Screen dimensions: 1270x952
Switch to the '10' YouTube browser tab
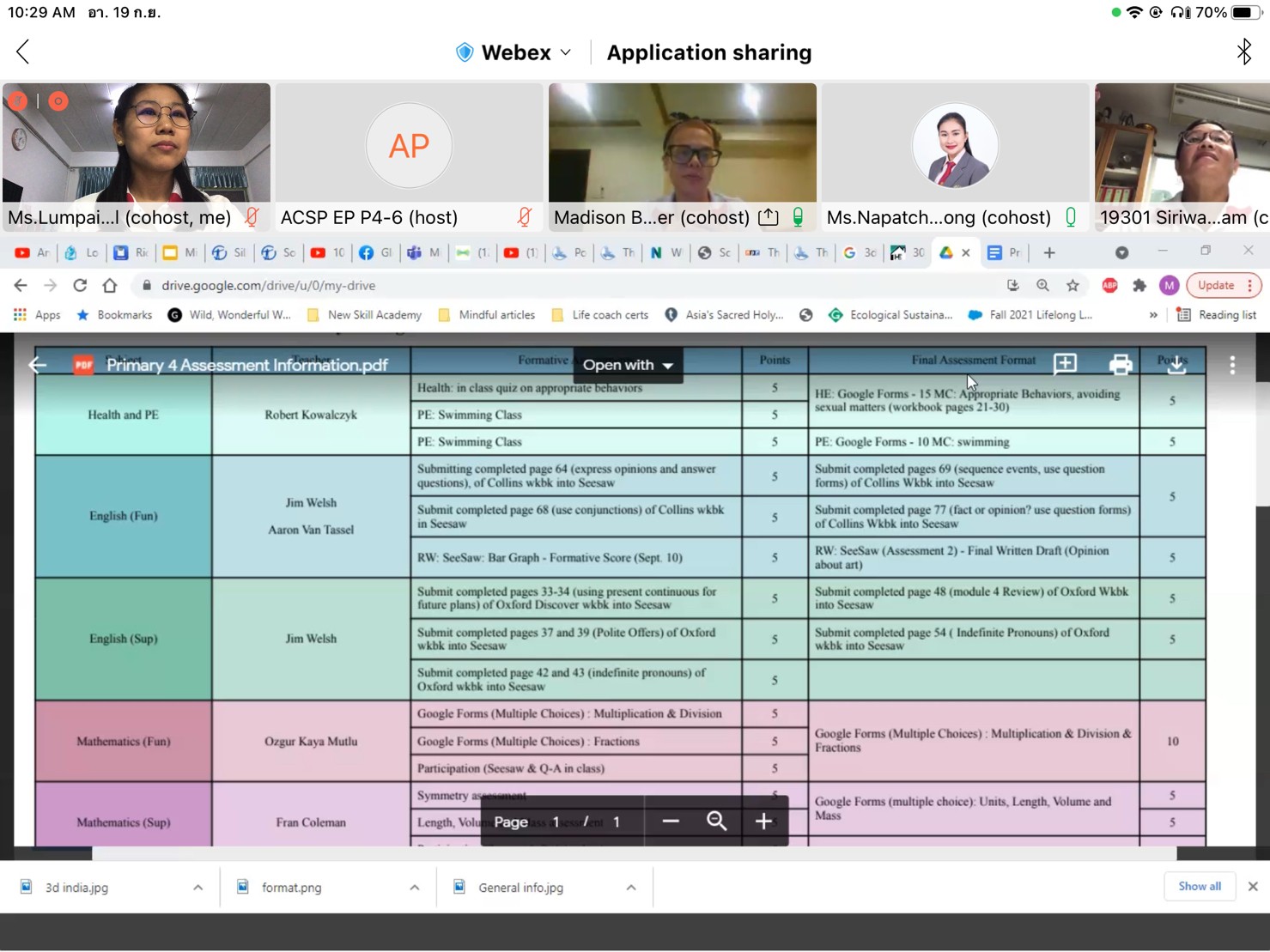click(328, 252)
